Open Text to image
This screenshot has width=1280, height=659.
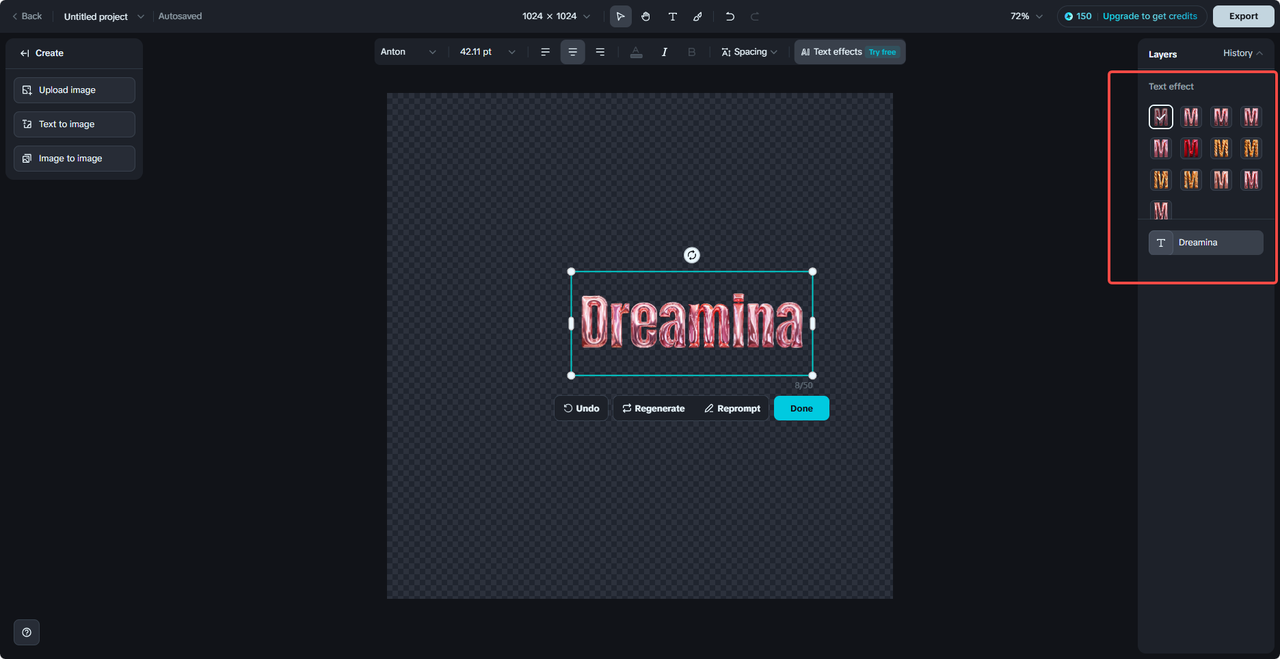pyautogui.click(x=74, y=124)
